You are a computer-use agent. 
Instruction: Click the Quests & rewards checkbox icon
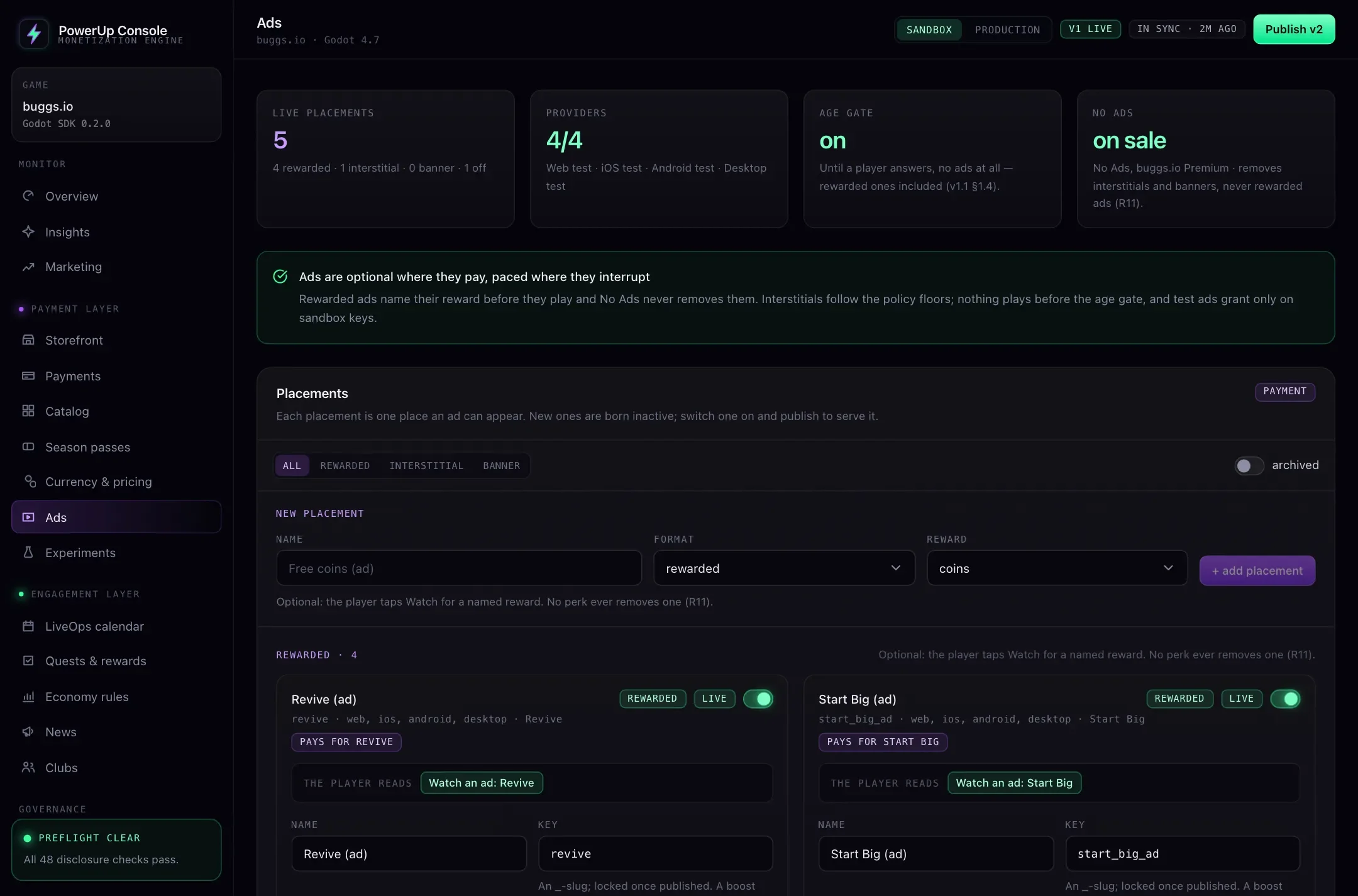coord(28,661)
